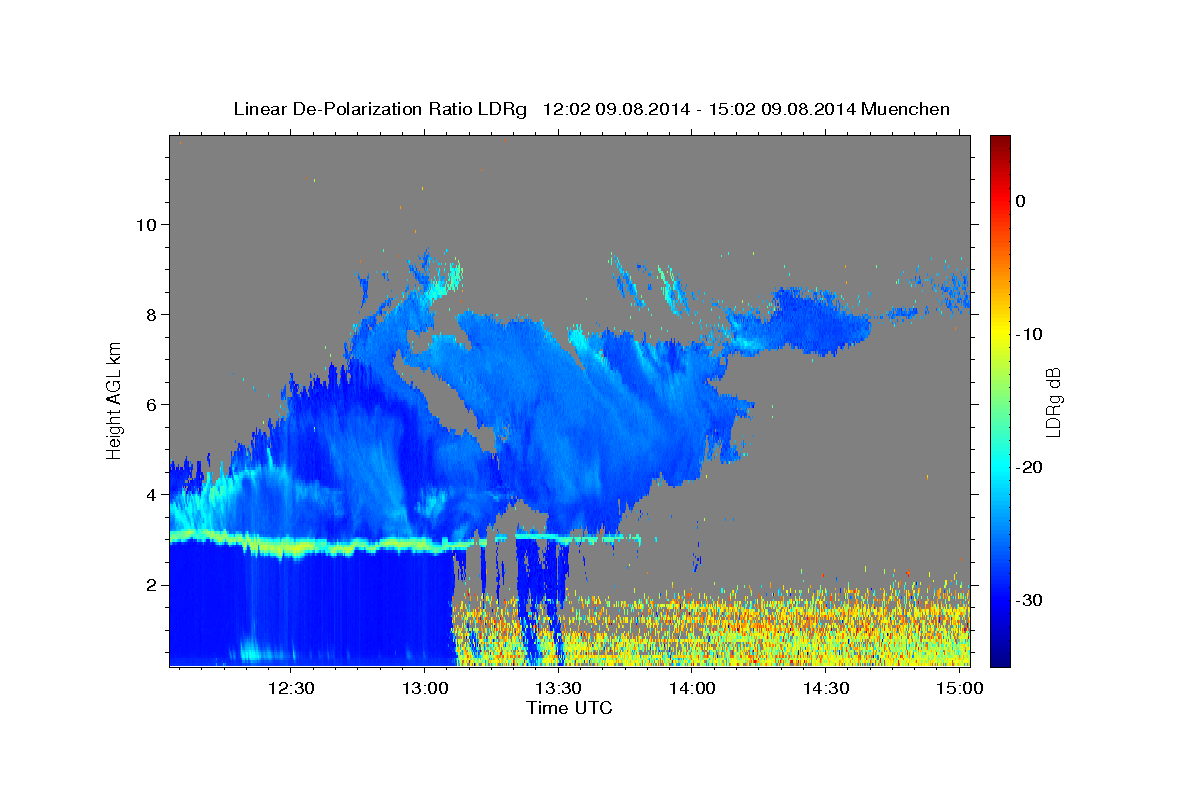
Task: Select the height axis label '2'
Action: coord(151,584)
